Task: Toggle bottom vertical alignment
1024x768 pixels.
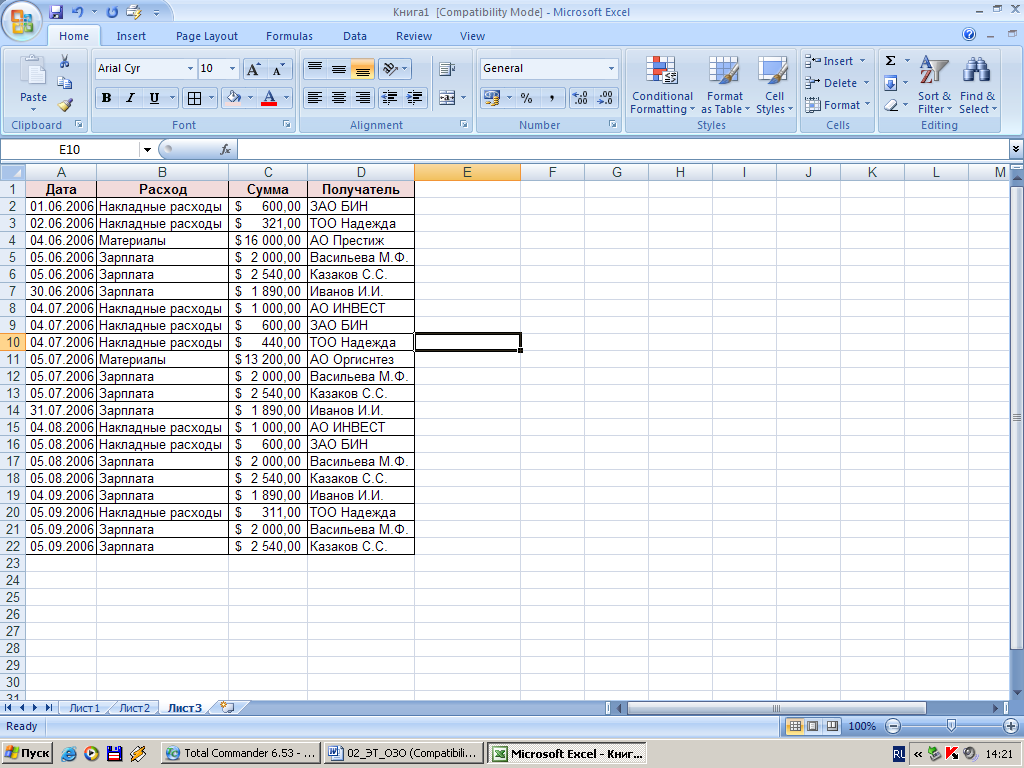Action: [x=362, y=69]
